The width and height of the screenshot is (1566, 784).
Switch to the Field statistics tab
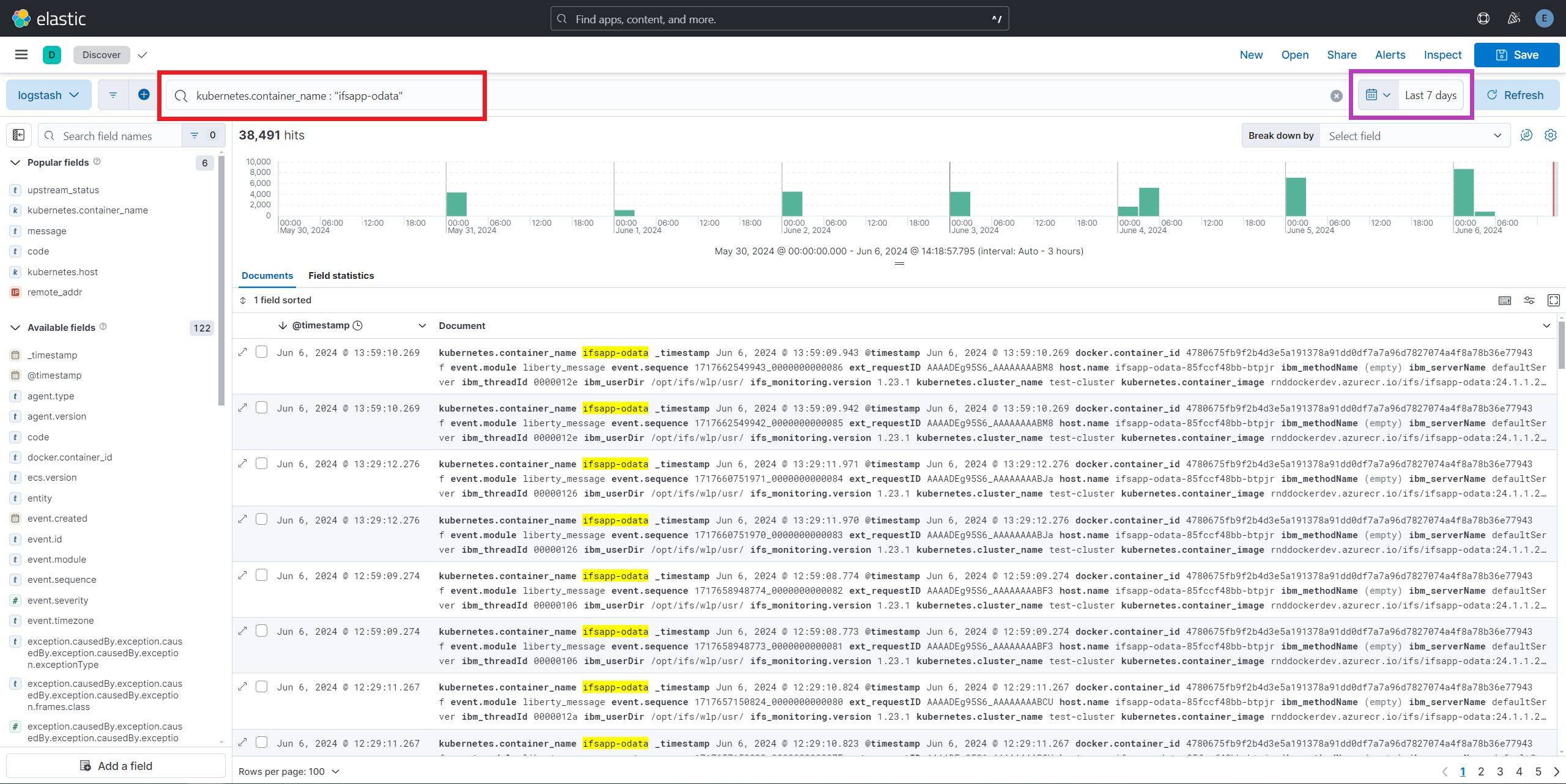tap(341, 276)
